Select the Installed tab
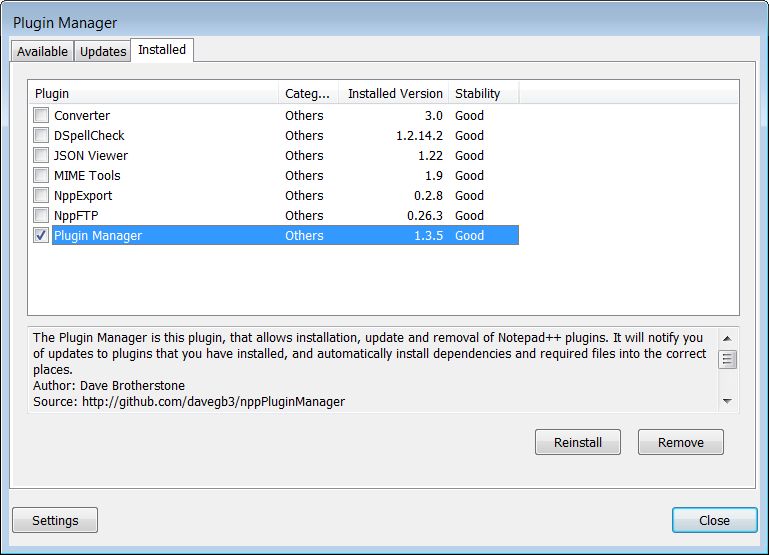This screenshot has width=769, height=555. click(162, 50)
